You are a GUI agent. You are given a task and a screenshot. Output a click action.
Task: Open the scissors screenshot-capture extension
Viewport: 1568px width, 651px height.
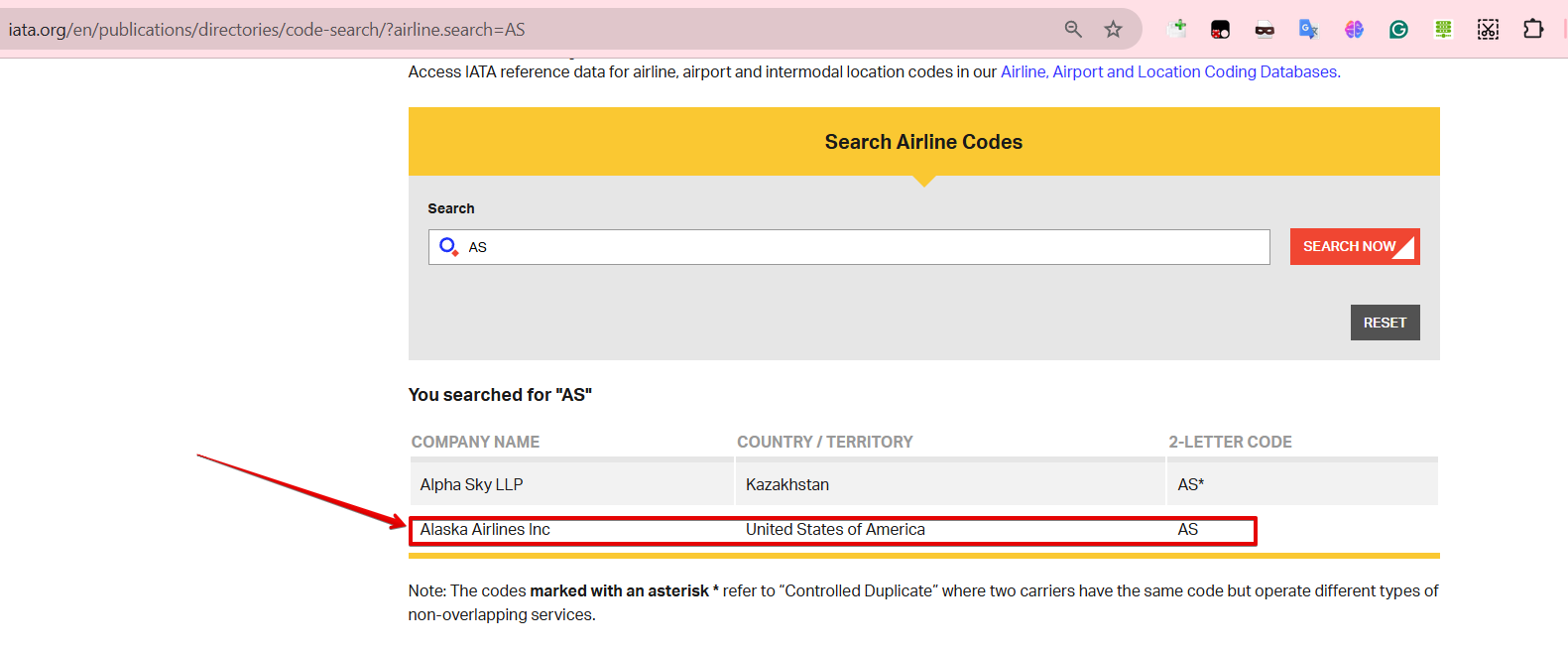(1488, 30)
